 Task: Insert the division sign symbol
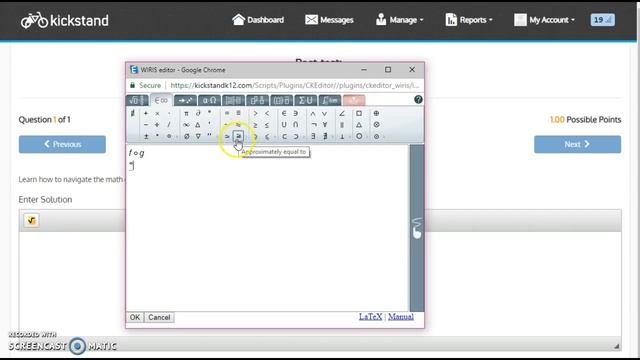(x=157, y=124)
